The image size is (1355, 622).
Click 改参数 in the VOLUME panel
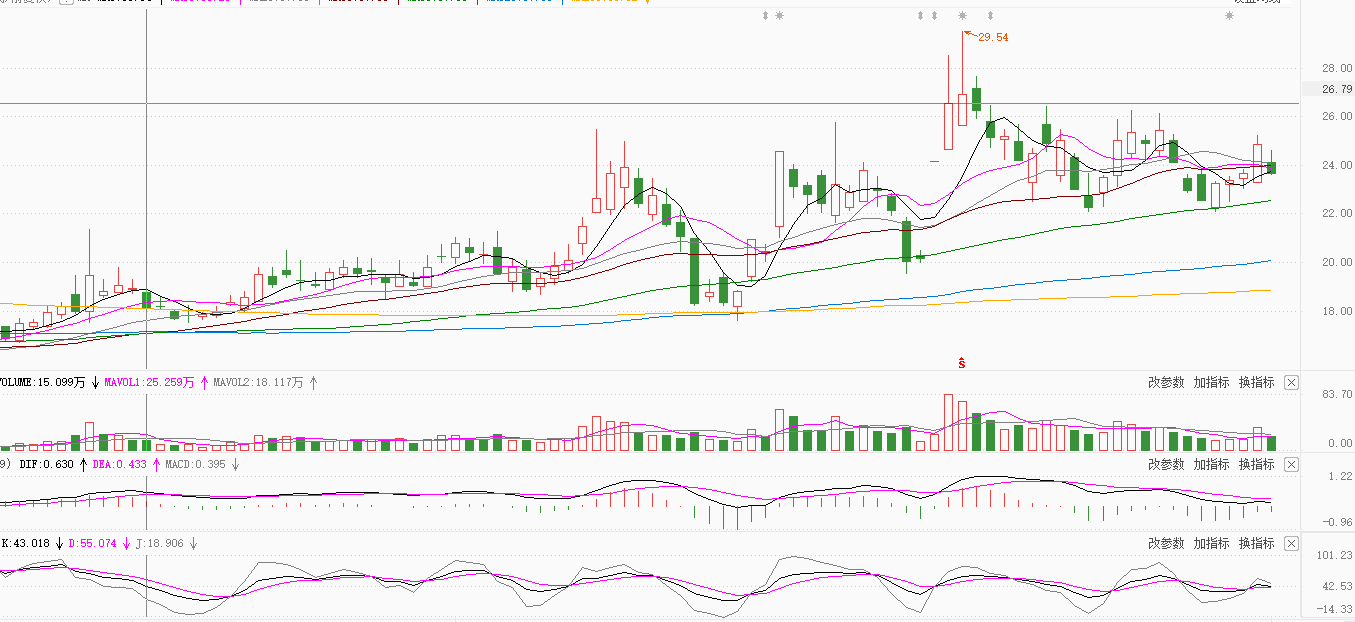click(x=1166, y=382)
